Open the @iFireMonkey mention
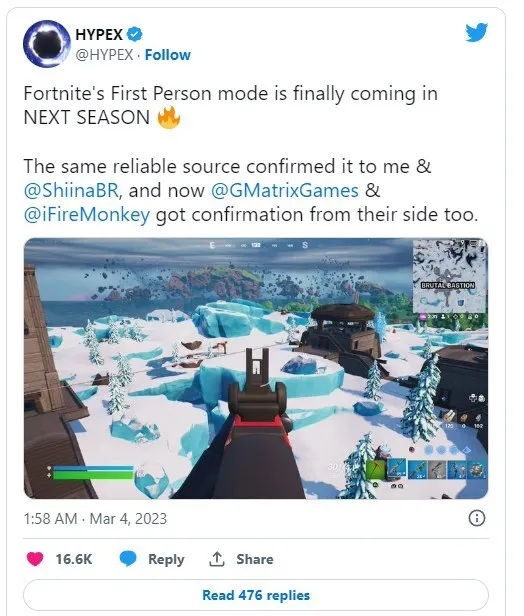Viewport: 524px width, 616px height. [x=87, y=214]
